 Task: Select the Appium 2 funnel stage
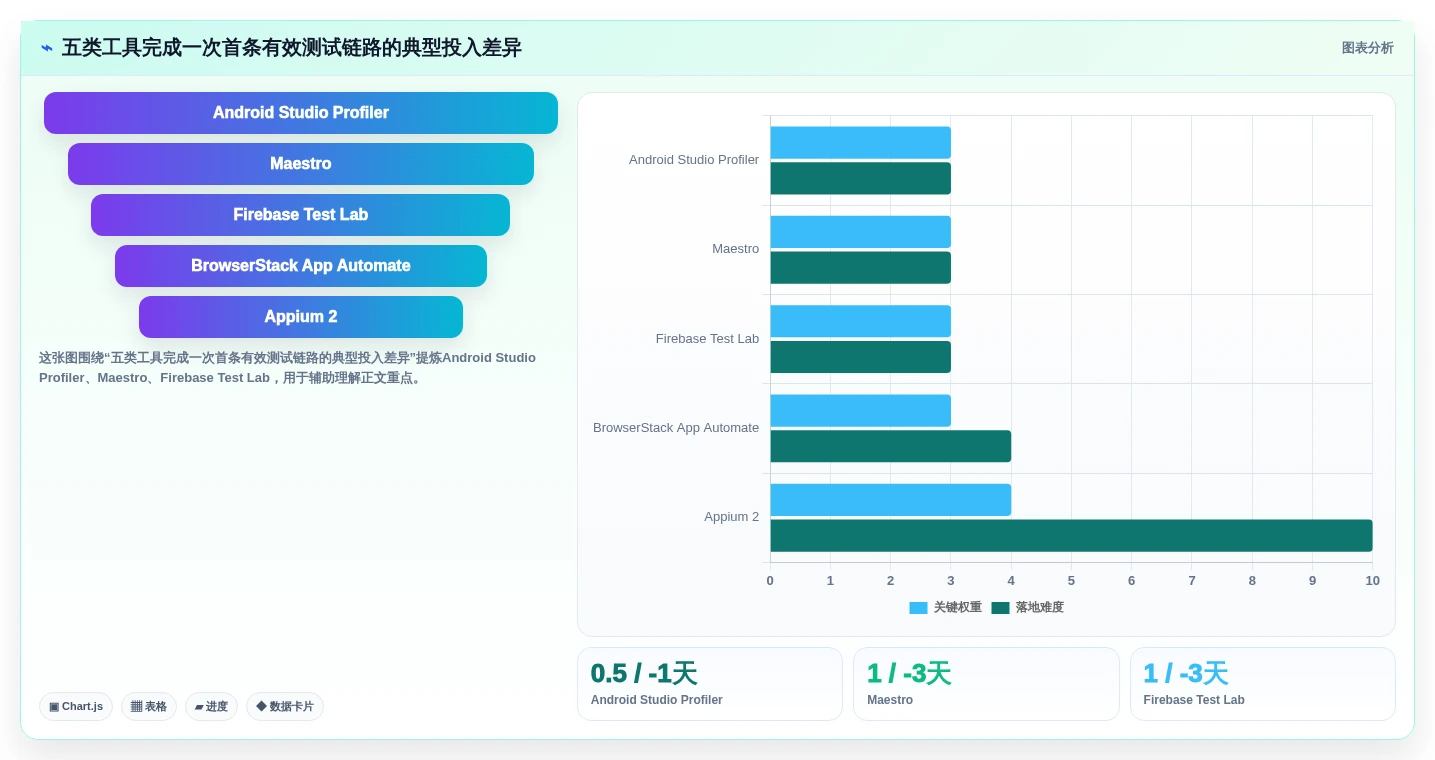pos(301,317)
